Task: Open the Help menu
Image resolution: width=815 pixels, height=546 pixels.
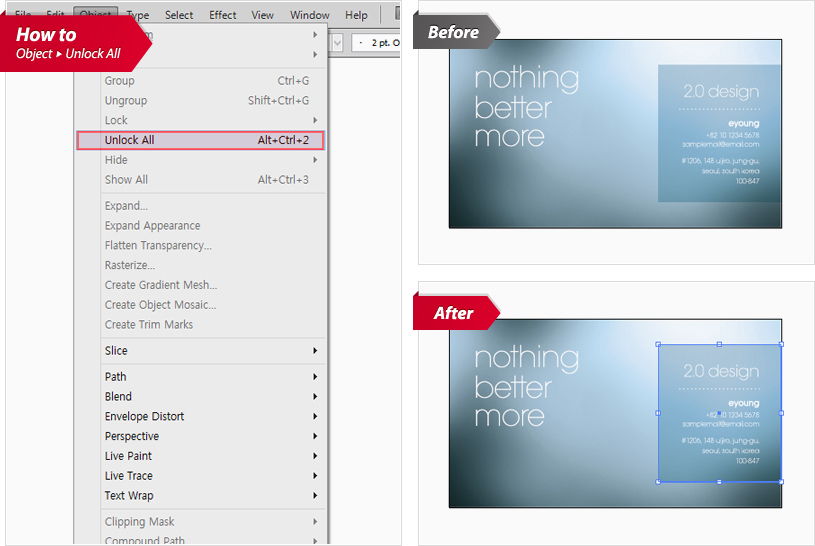Action: click(356, 15)
